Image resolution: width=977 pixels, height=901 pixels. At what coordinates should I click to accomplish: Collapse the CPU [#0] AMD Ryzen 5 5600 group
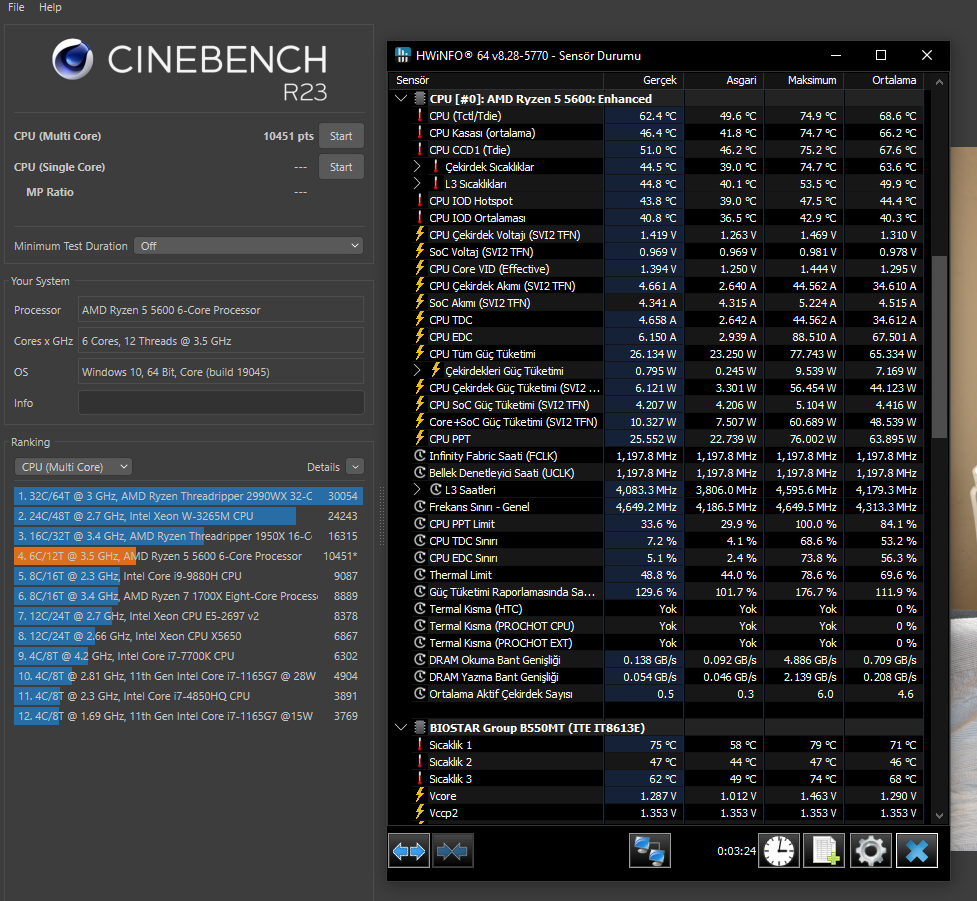(x=401, y=98)
